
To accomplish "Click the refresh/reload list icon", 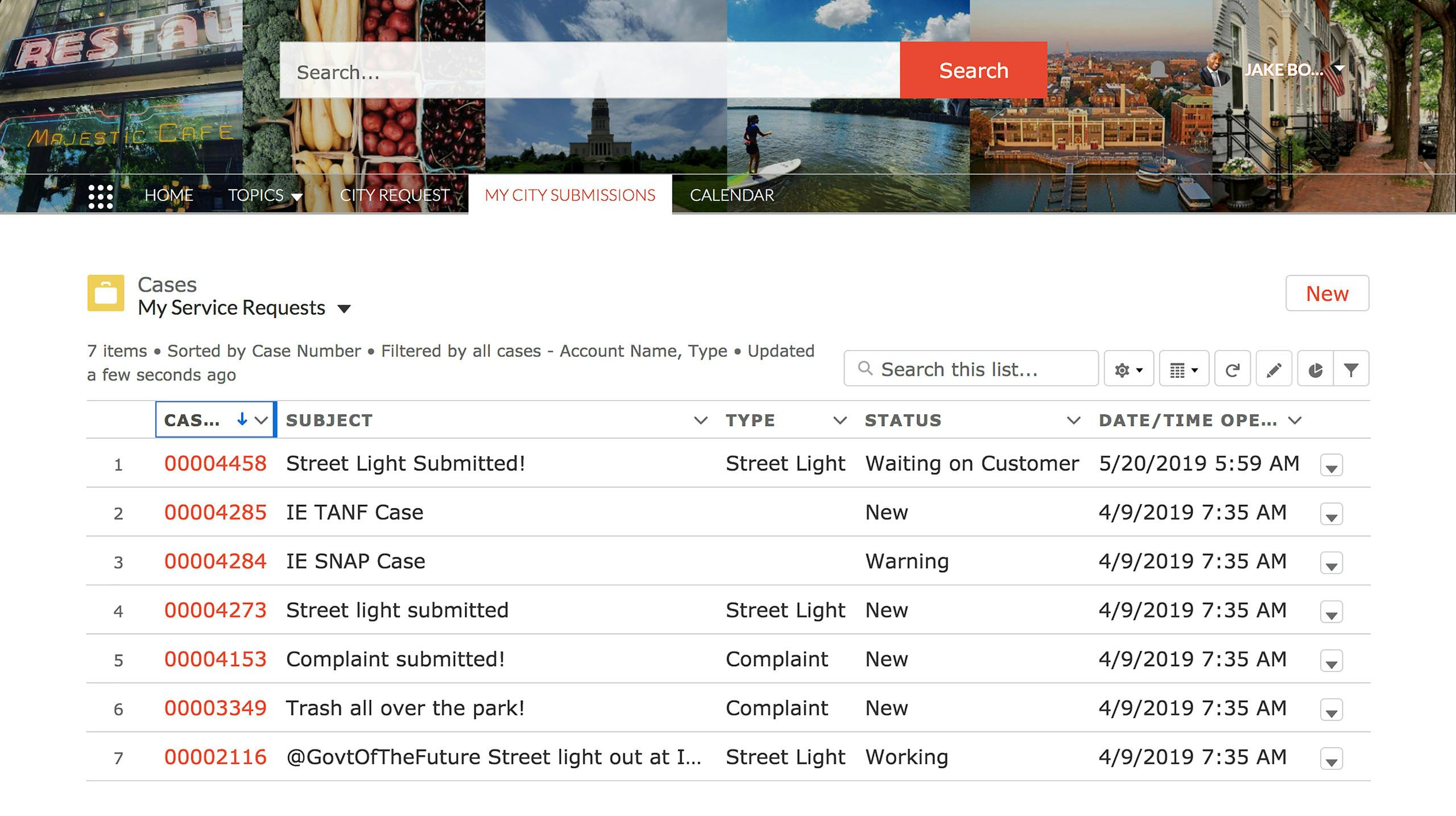I will [x=1233, y=369].
